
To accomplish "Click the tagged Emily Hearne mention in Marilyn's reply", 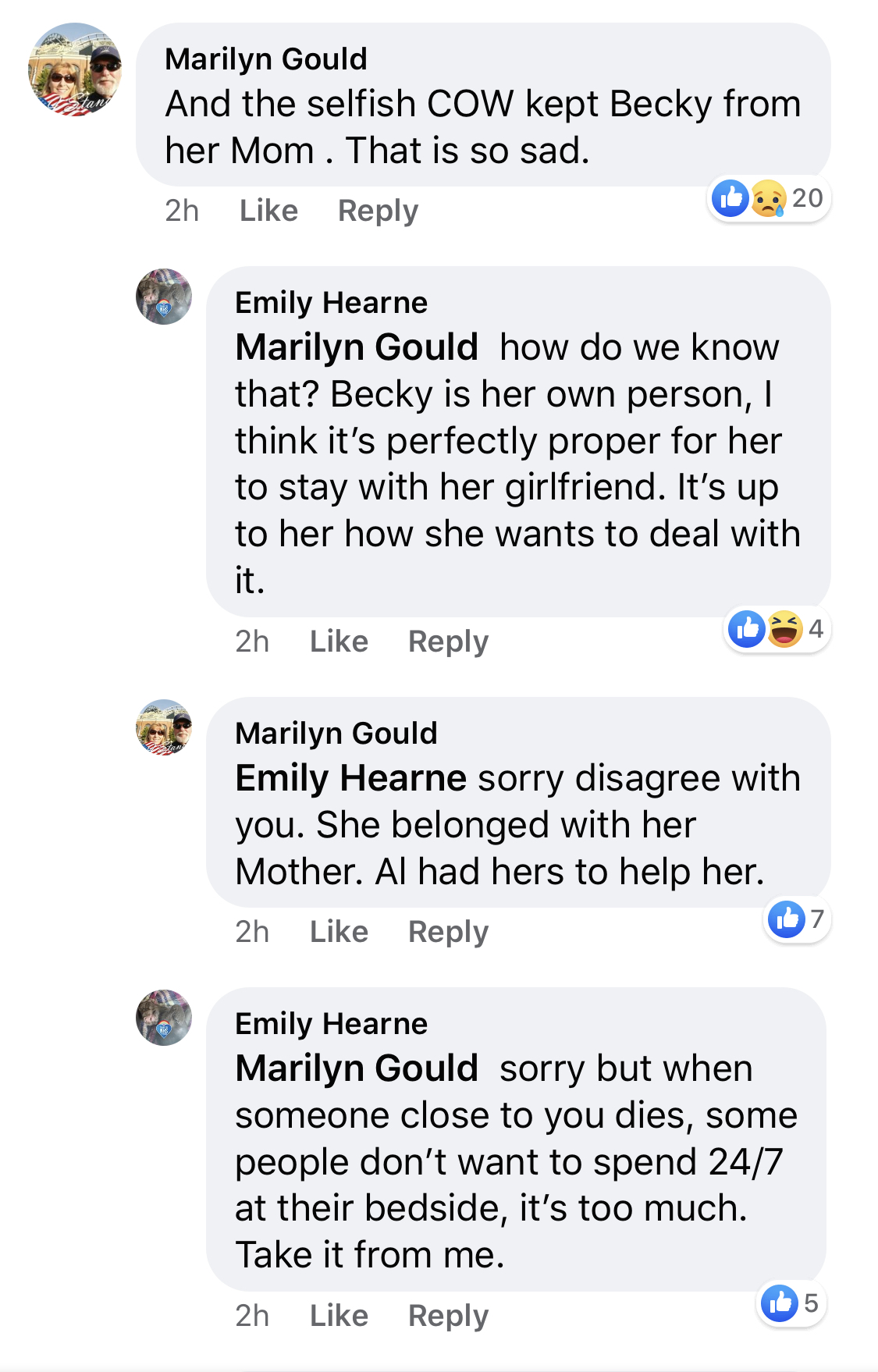I will click(350, 779).
